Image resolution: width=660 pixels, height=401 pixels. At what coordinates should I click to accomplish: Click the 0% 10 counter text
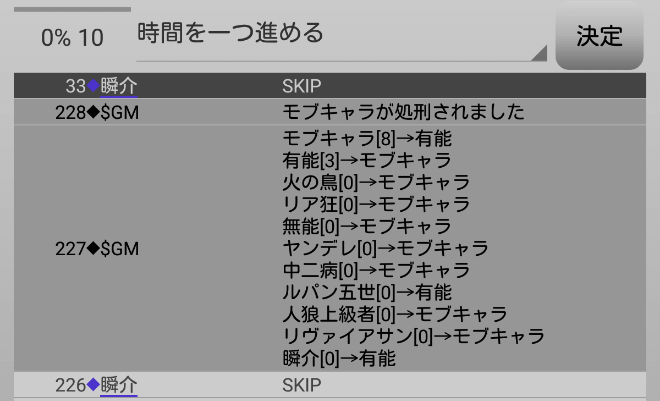tap(71, 38)
